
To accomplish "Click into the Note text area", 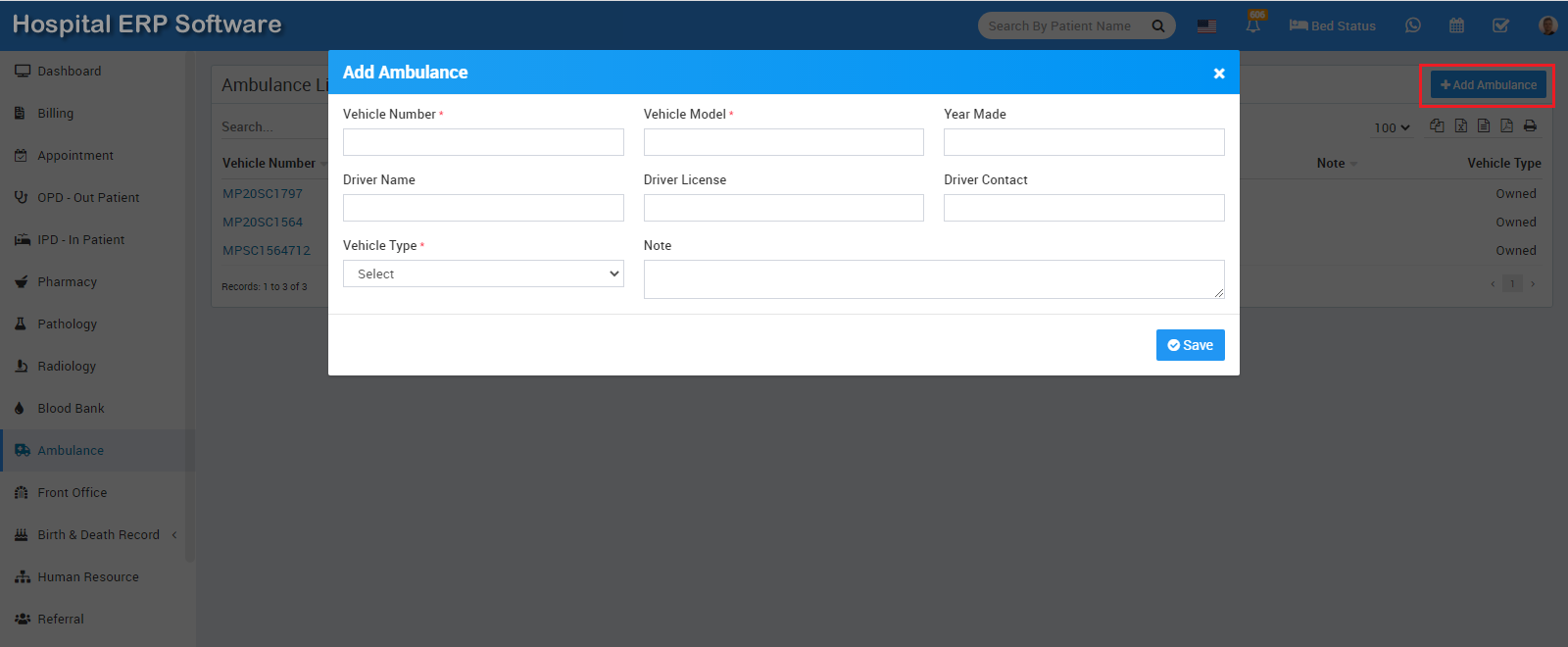I will pos(933,279).
